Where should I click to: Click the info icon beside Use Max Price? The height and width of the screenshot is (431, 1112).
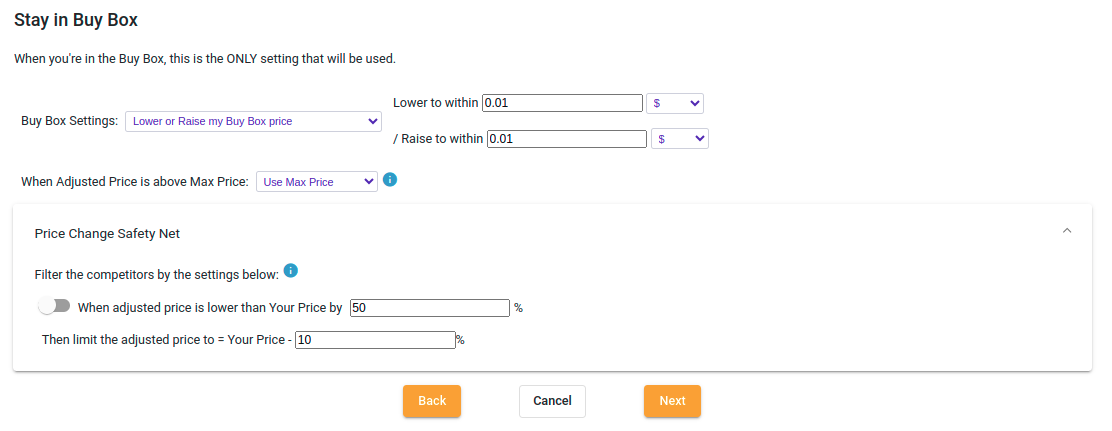390,179
